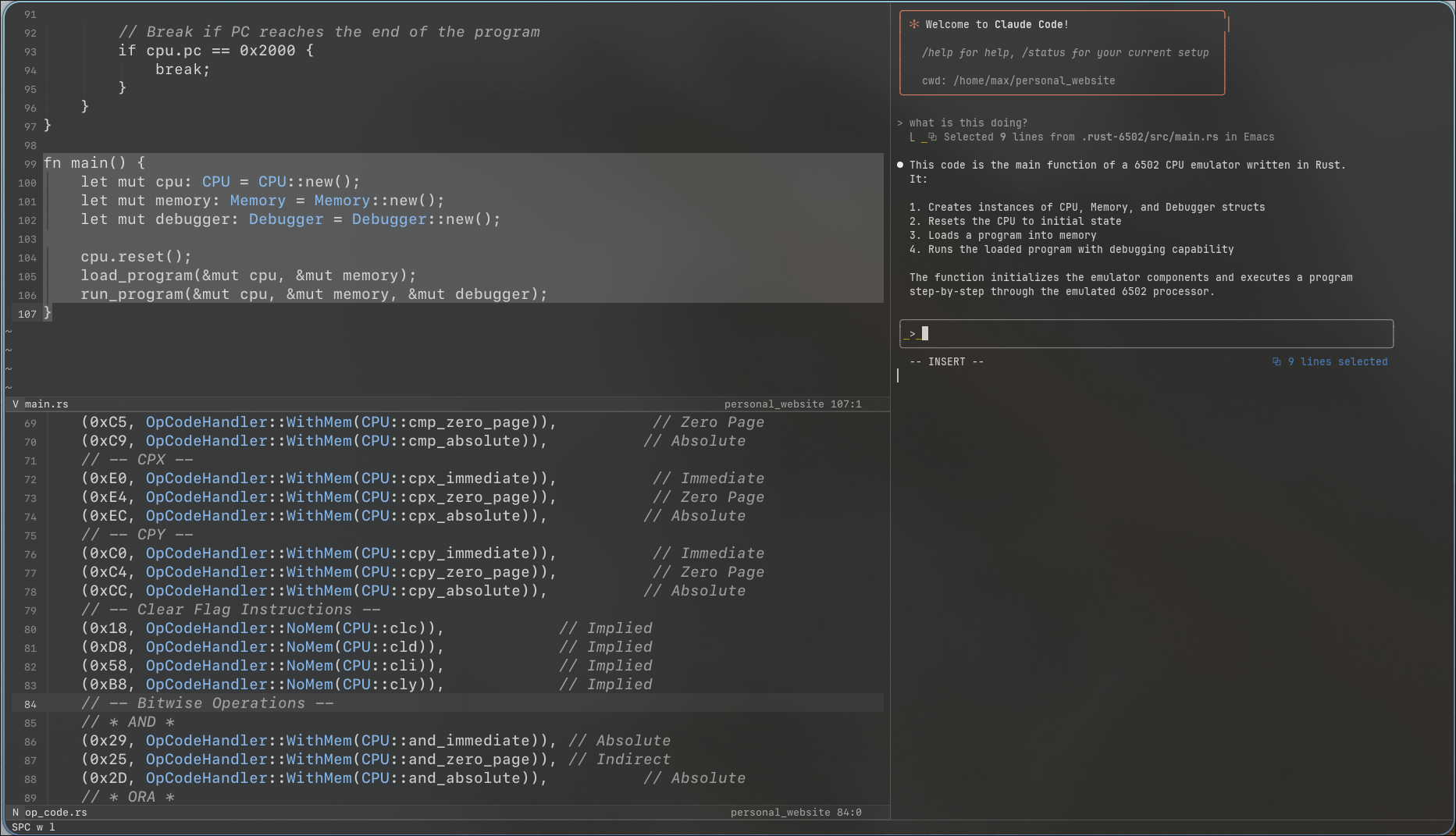The height and width of the screenshot is (836, 1456).
Task: Click the Claude Code asterisk logo icon
Action: (913, 24)
